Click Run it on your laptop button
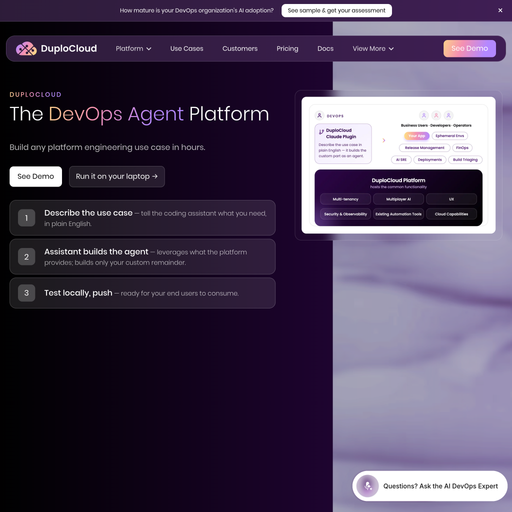This screenshot has width=512, height=512. click(x=117, y=176)
